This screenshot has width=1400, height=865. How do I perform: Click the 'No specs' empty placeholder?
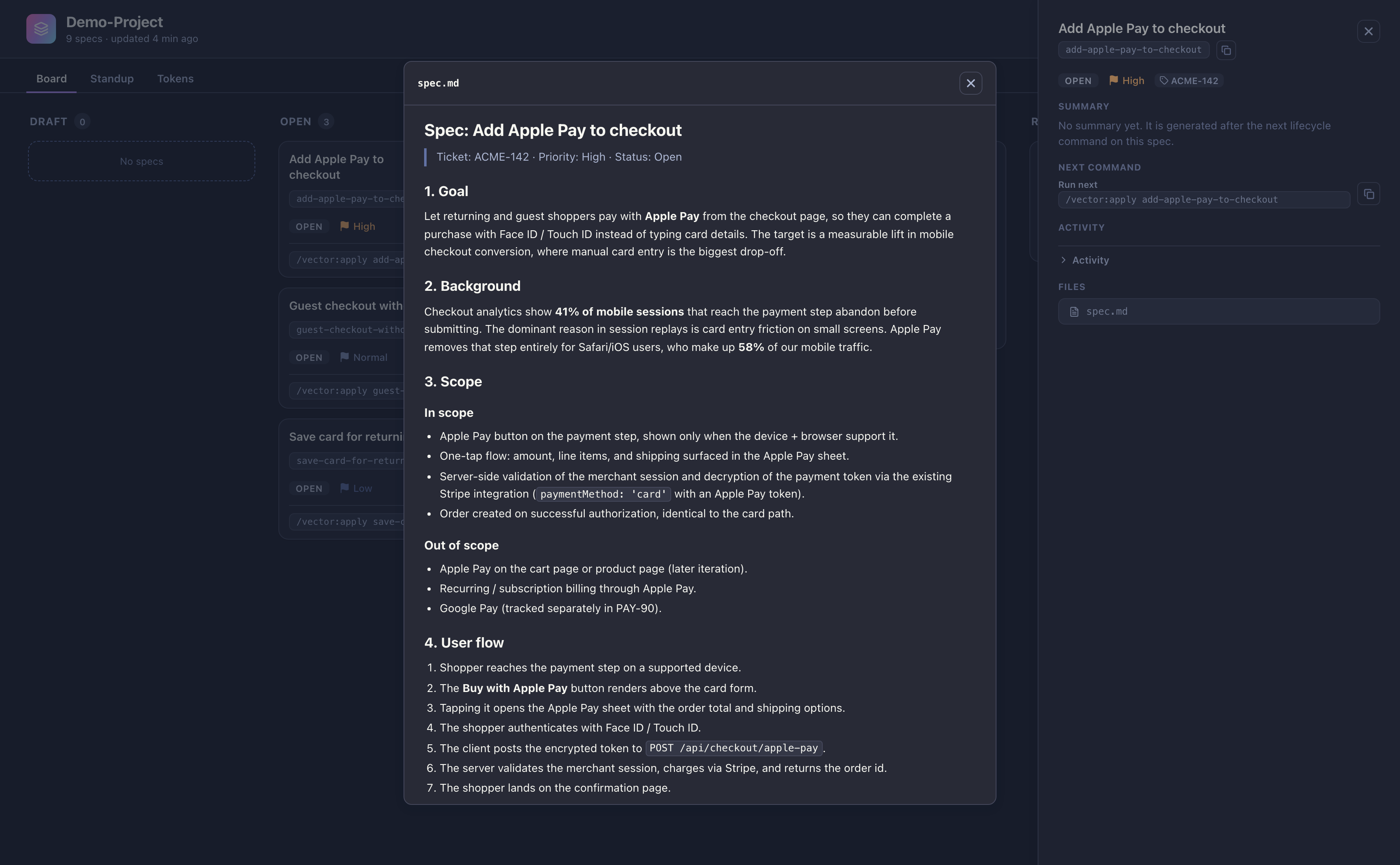pos(141,161)
